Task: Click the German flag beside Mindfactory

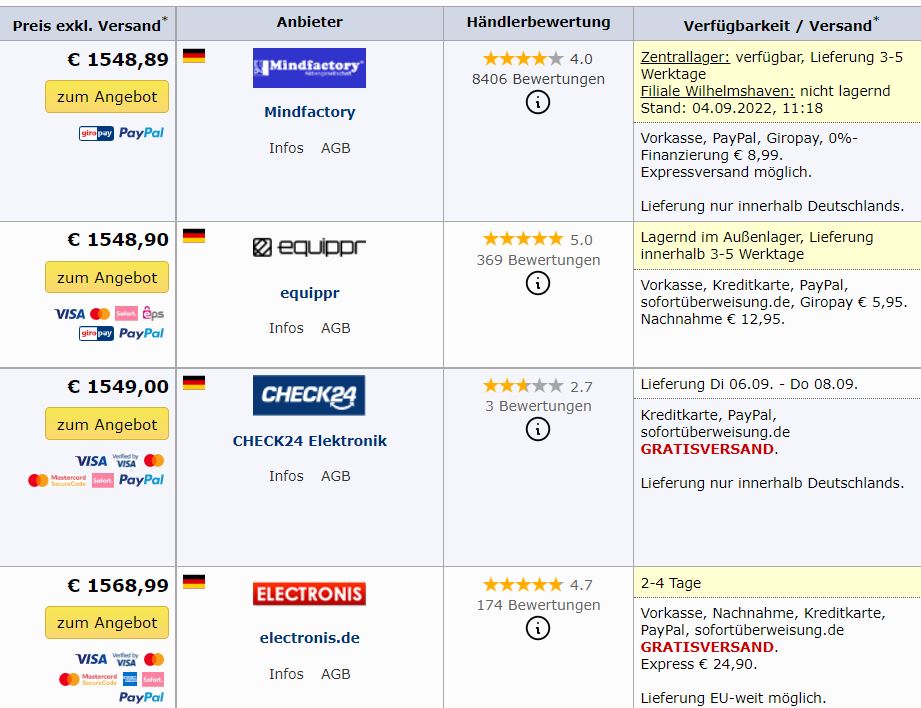Action: [x=194, y=56]
